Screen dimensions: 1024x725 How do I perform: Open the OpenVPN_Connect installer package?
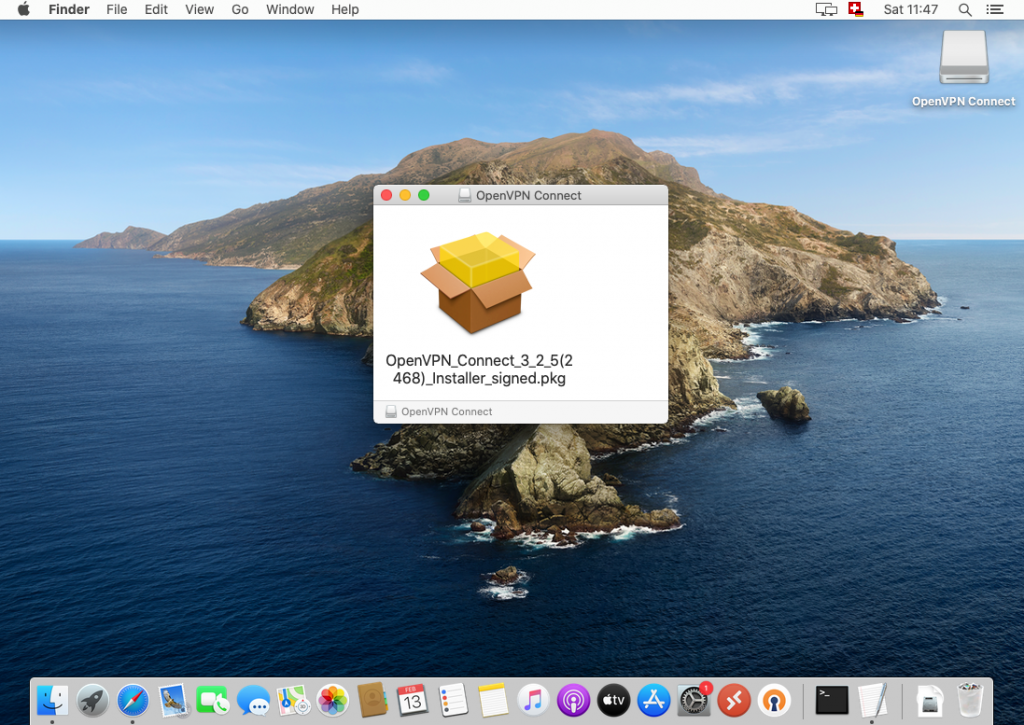pos(478,280)
